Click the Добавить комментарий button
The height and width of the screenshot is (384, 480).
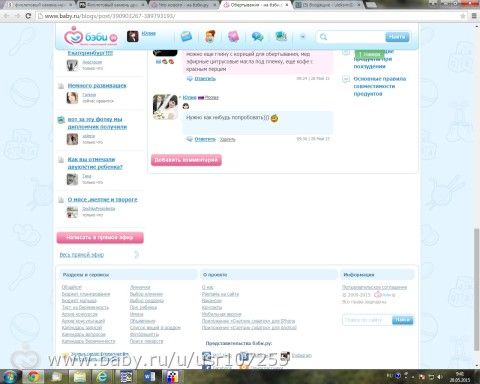(x=186, y=160)
